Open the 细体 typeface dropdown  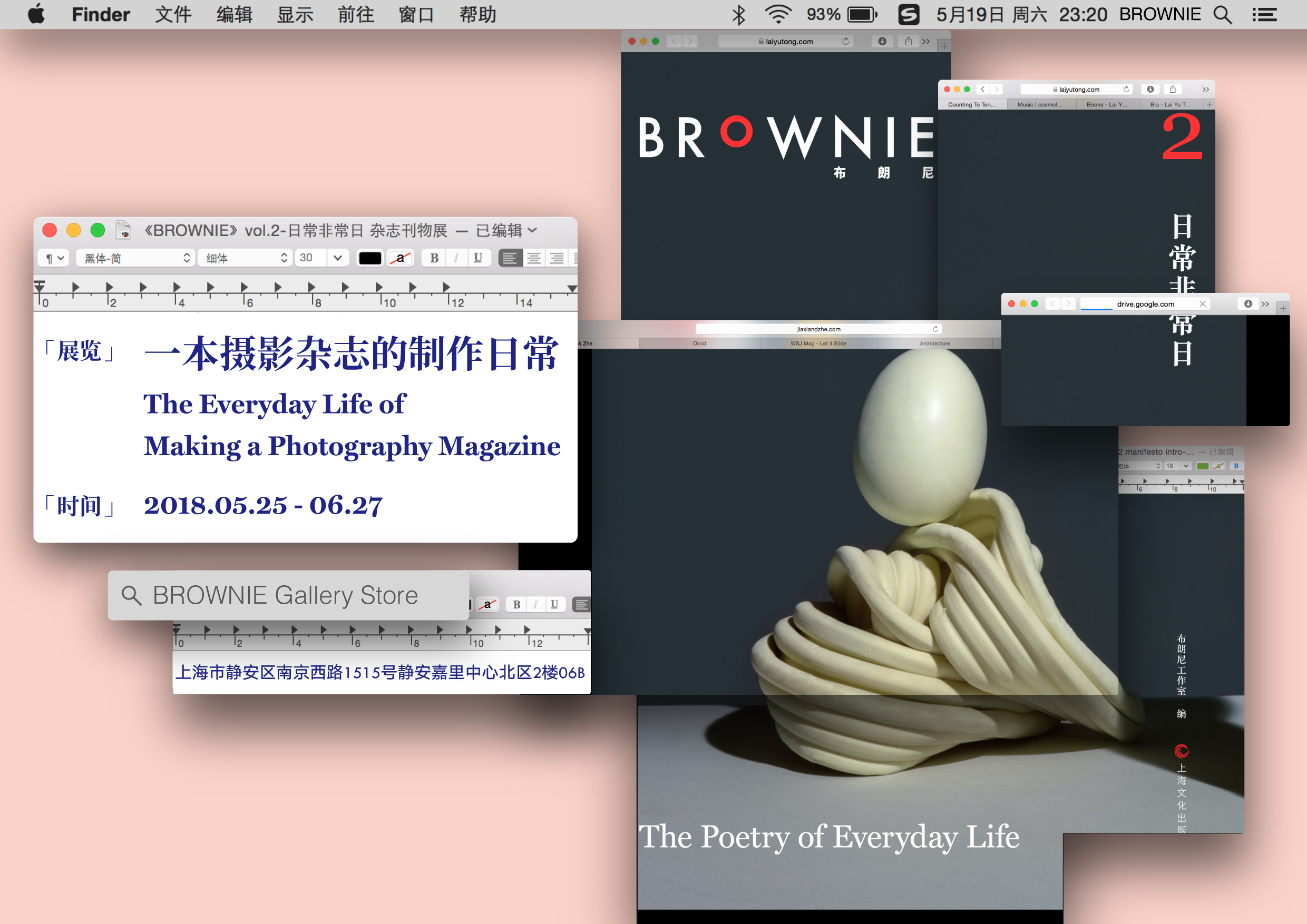(245, 258)
